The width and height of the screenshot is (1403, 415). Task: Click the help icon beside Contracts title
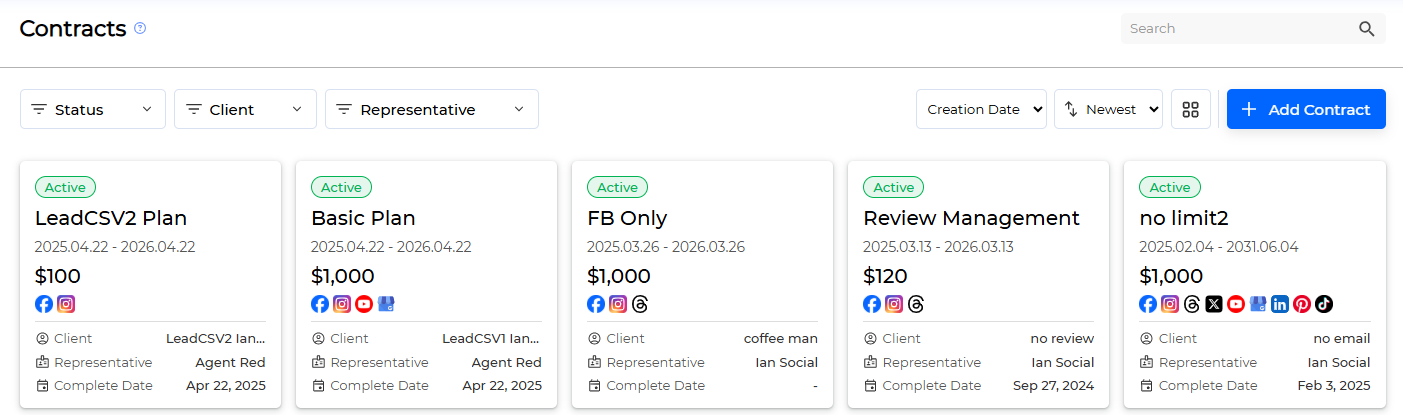tap(140, 28)
